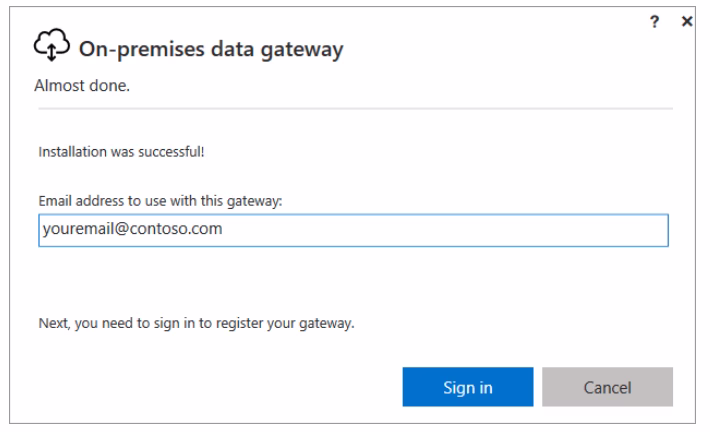Focus the gateway email address field
The width and height of the screenshot is (710, 432).
point(353,230)
